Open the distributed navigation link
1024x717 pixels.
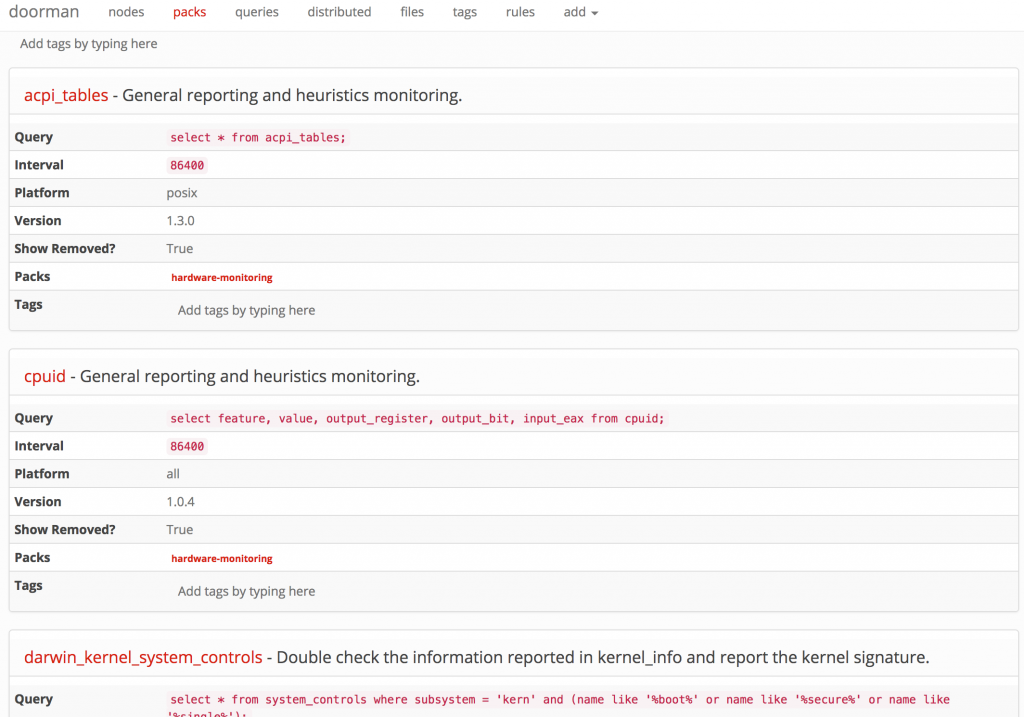(x=339, y=12)
